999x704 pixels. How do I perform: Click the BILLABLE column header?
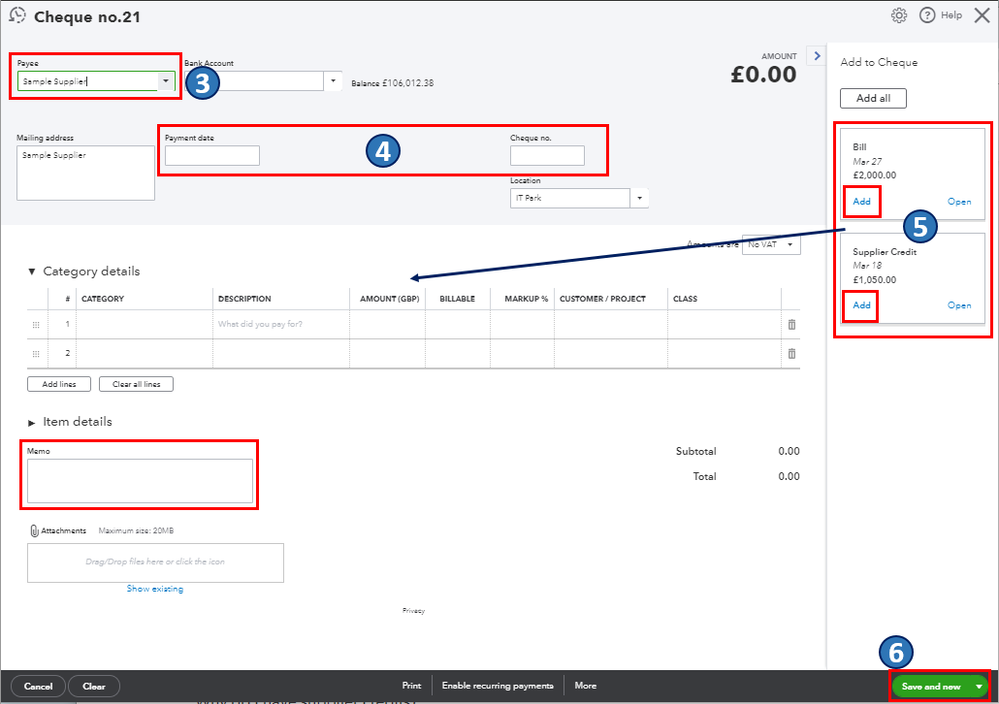click(457, 299)
